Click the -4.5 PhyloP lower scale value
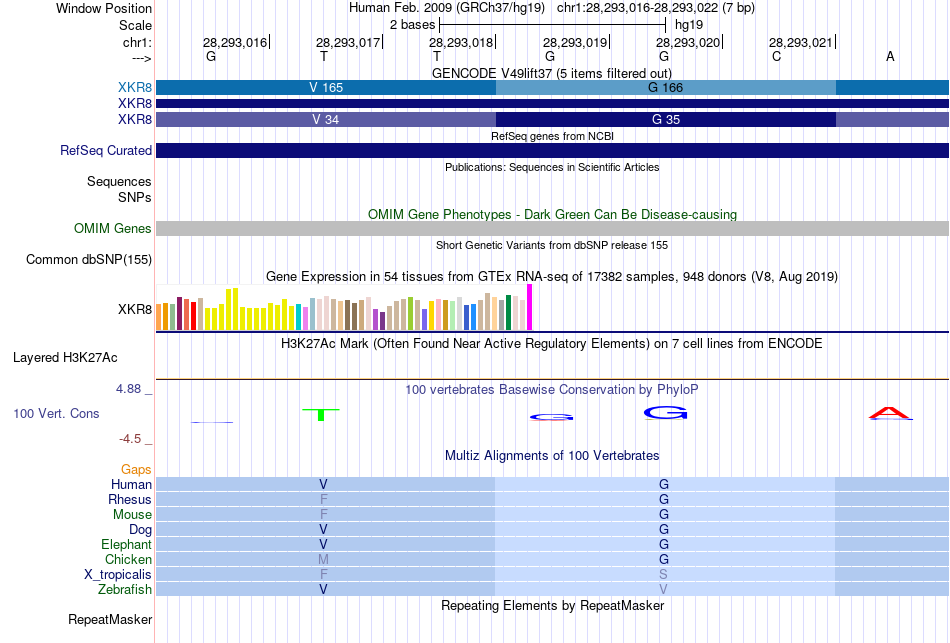 pyautogui.click(x=130, y=439)
